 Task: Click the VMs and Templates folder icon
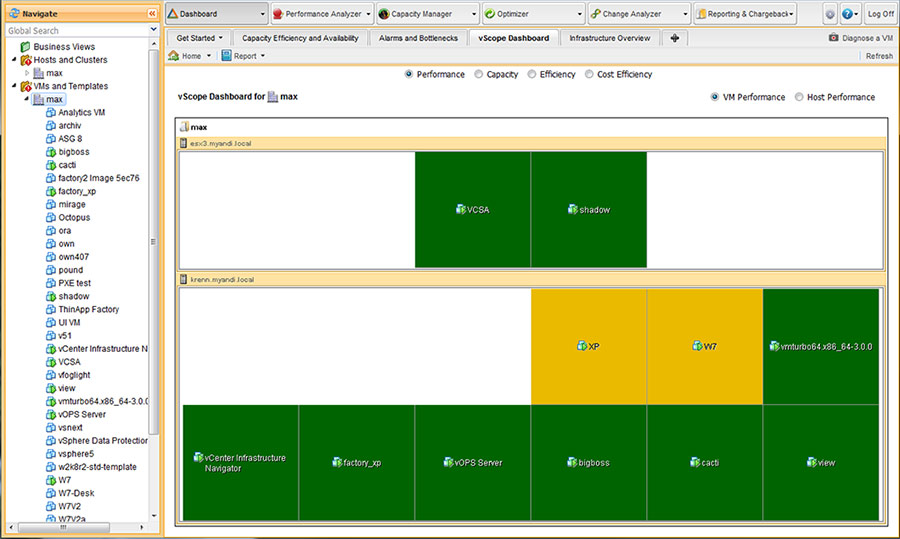26,86
